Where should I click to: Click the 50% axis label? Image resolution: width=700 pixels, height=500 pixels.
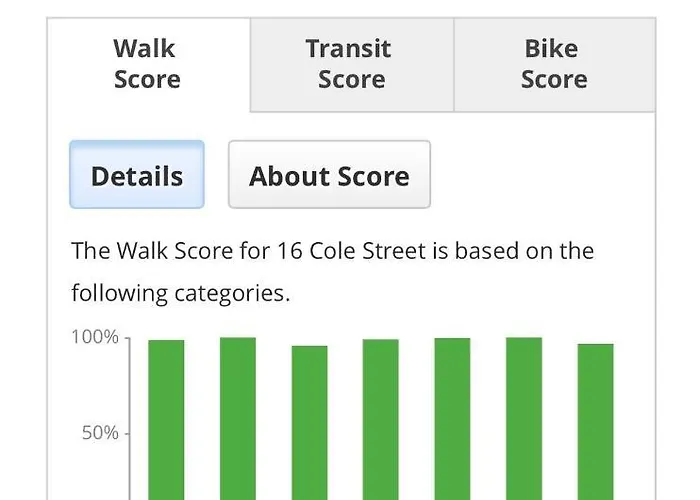pos(99,433)
